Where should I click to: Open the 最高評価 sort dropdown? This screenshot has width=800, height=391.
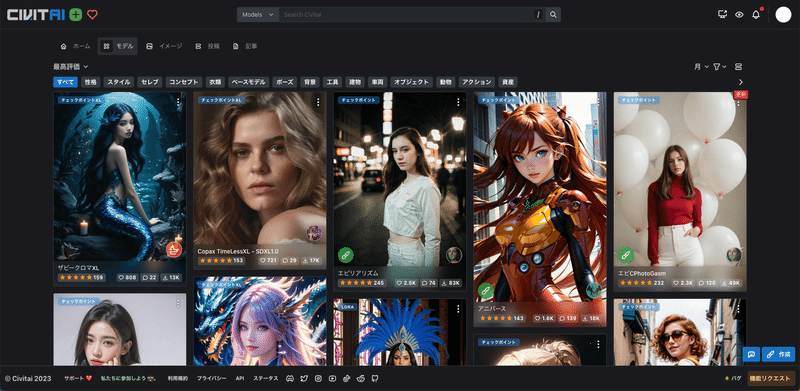pyautogui.click(x=71, y=66)
